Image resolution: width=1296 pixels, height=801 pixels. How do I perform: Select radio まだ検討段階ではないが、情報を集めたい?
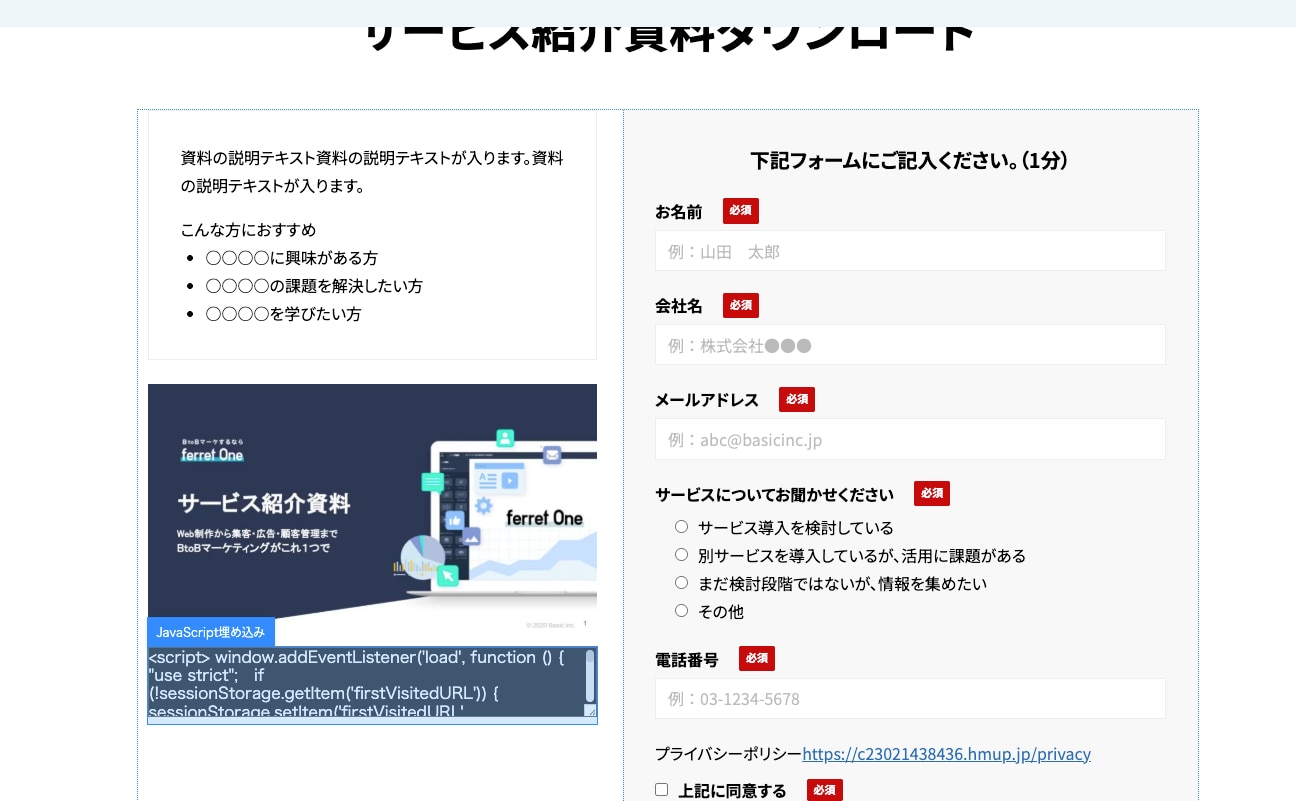(x=682, y=582)
